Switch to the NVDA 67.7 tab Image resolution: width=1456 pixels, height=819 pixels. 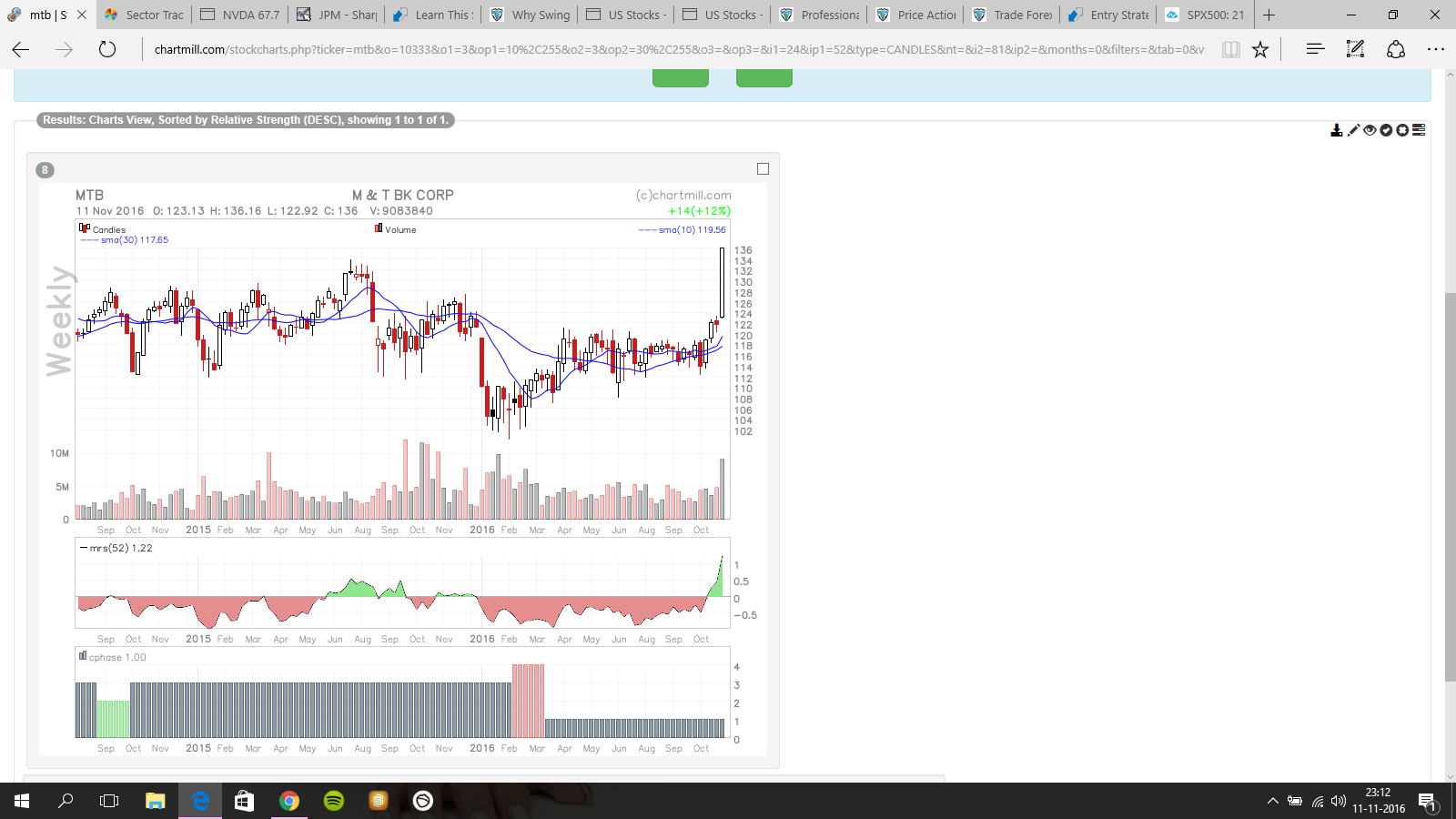pos(240,15)
